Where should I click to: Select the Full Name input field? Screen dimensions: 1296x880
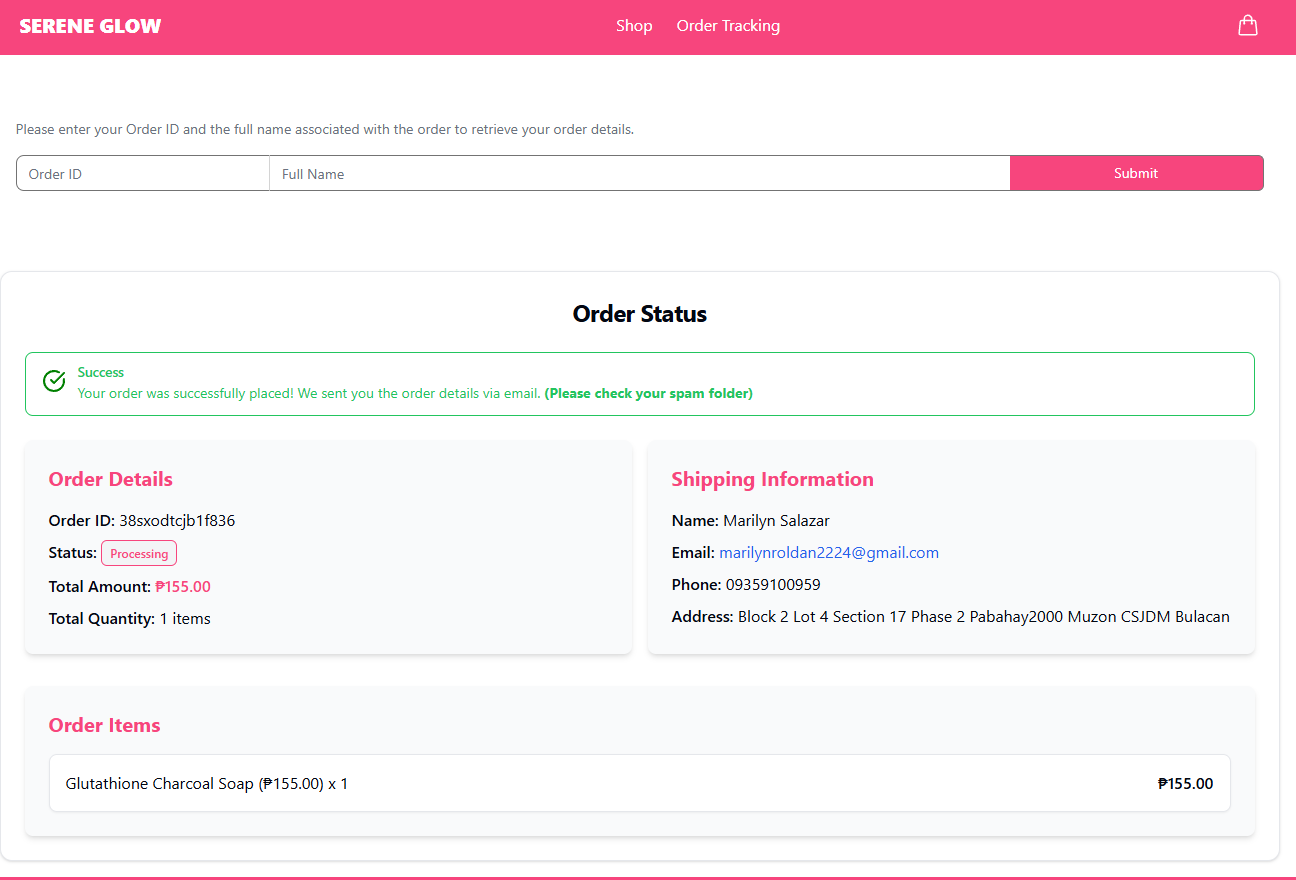point(640,173)
